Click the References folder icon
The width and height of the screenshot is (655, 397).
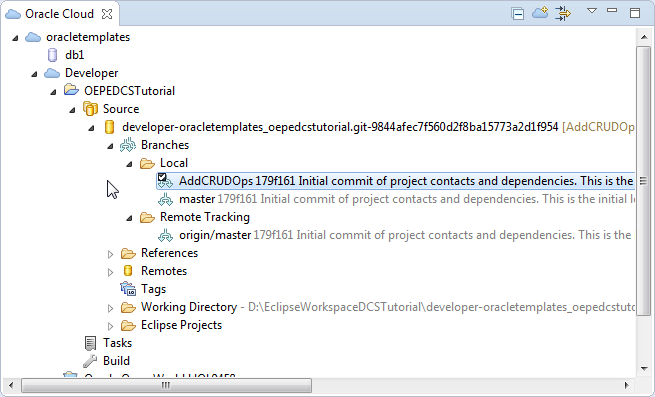pyautogui.click(x=128, y=253)
